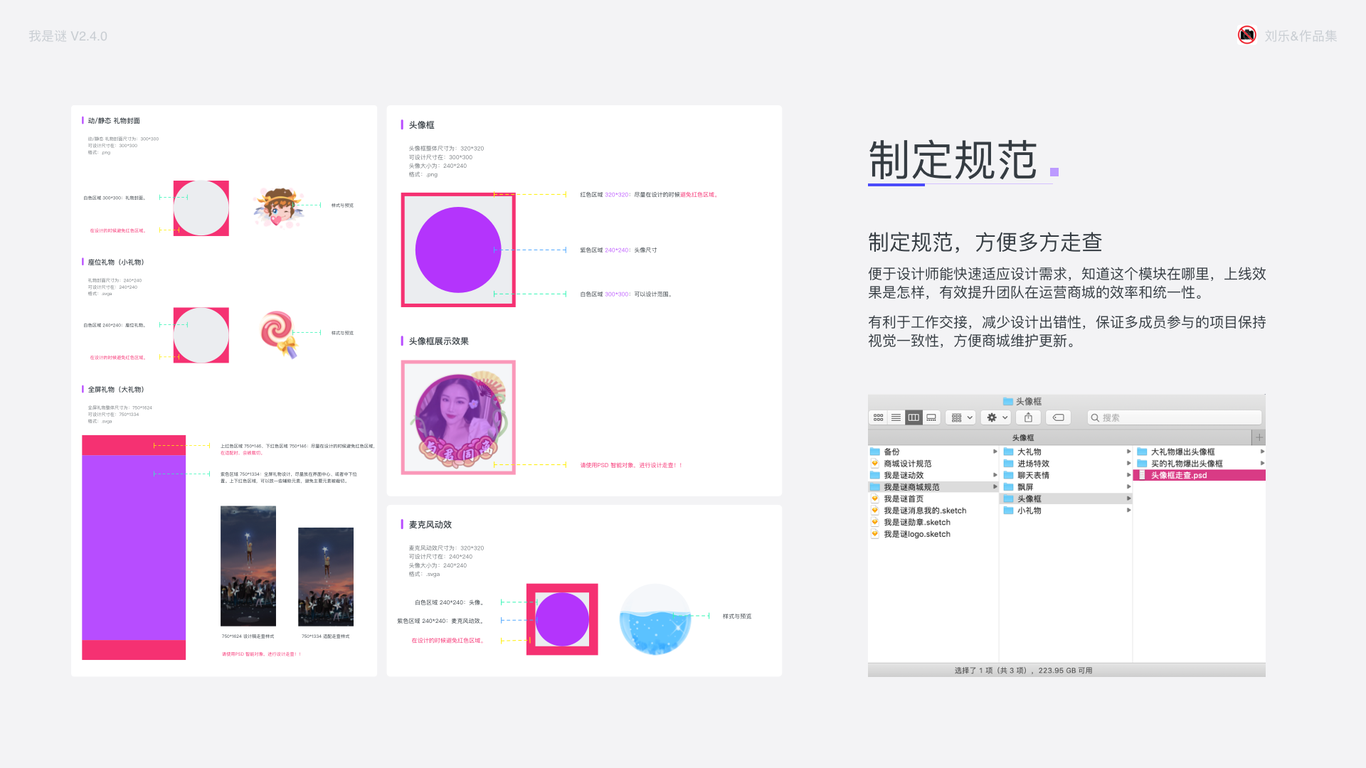Click the 备份 folder icon
This screenshot has width=1366, height=768.
click(875, 452)
